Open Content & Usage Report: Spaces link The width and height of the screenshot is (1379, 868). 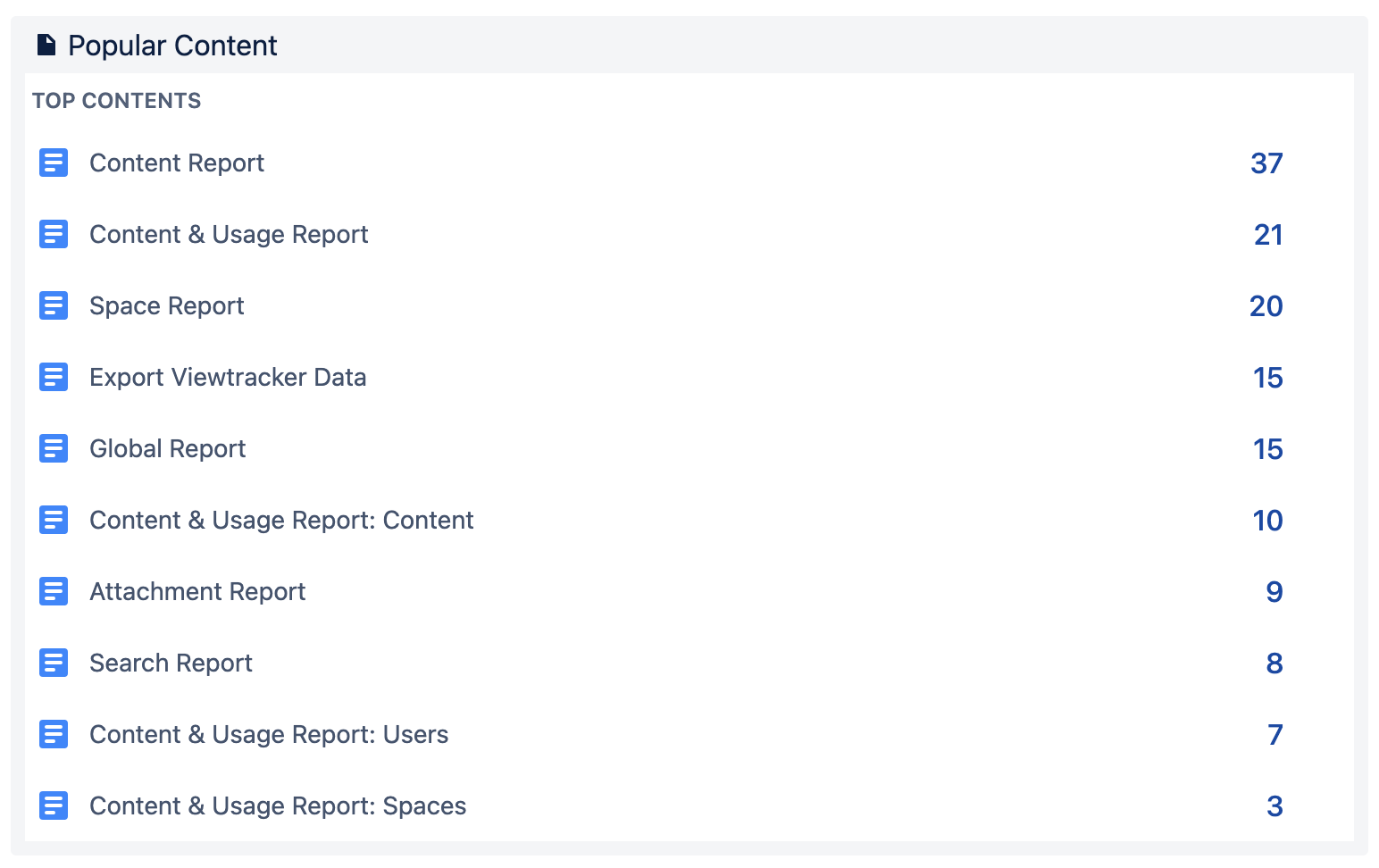278,805
